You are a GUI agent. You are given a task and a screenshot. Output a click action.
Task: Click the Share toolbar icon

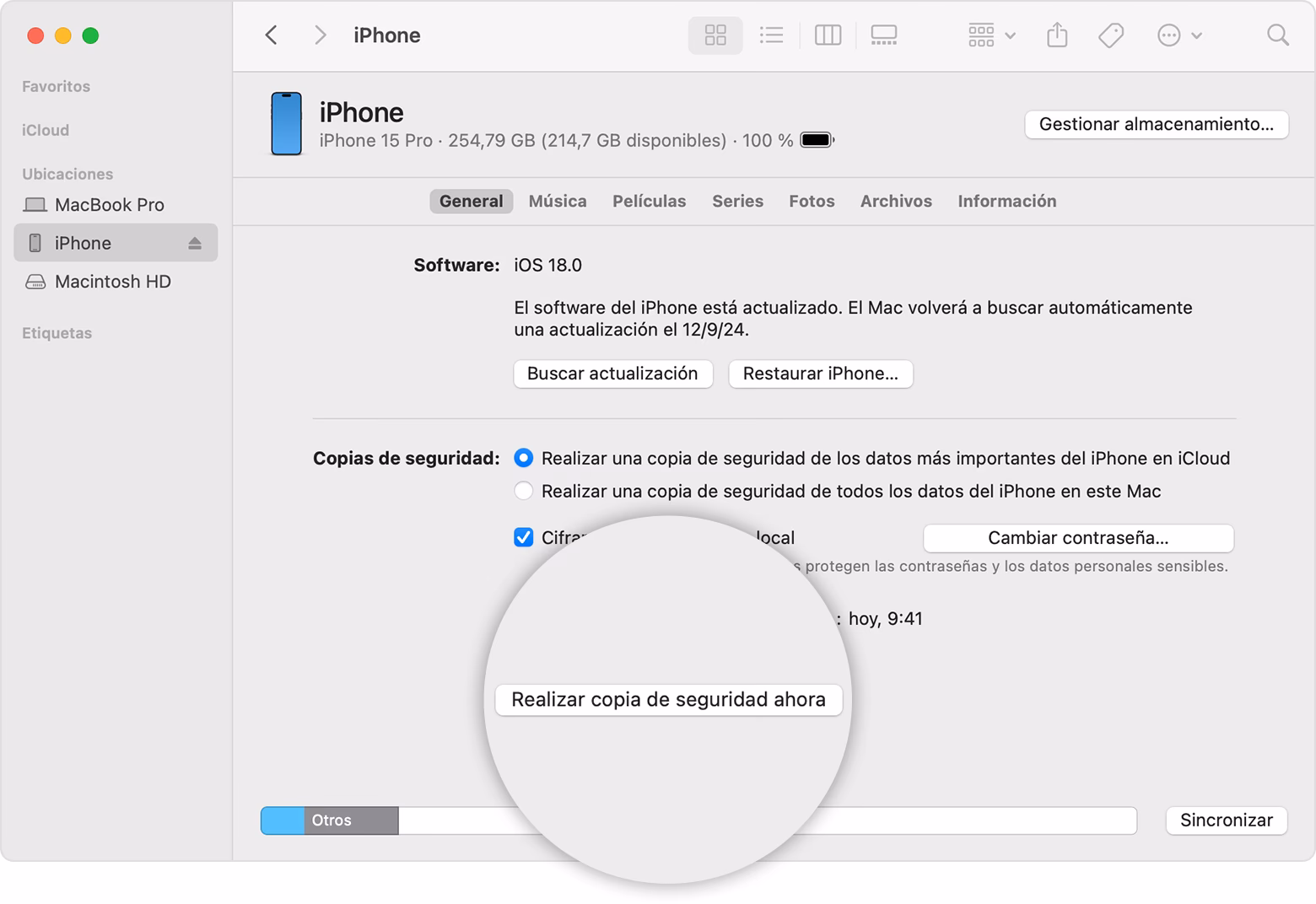[x=1057, y=35]
